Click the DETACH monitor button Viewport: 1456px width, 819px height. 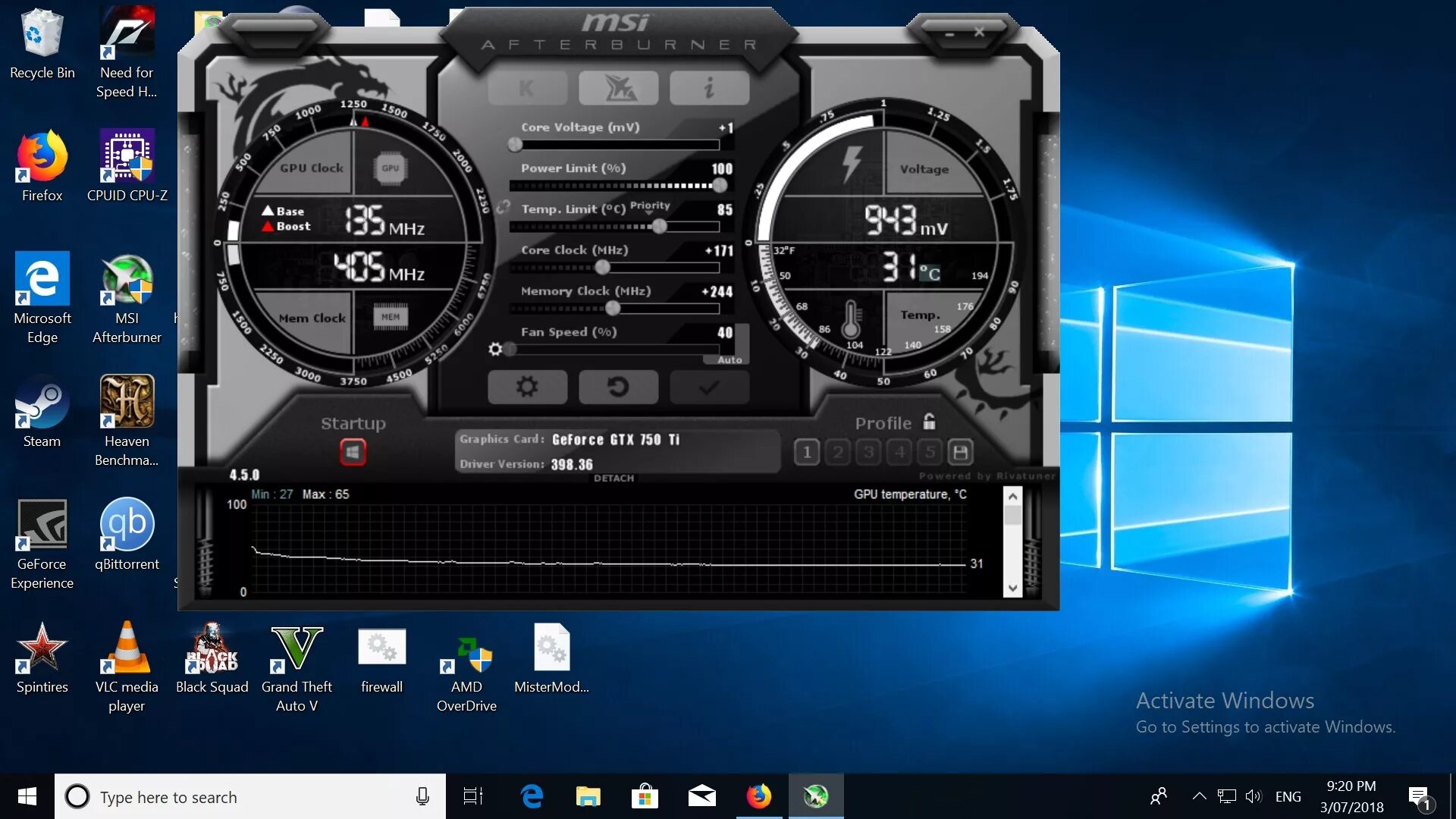613,478
